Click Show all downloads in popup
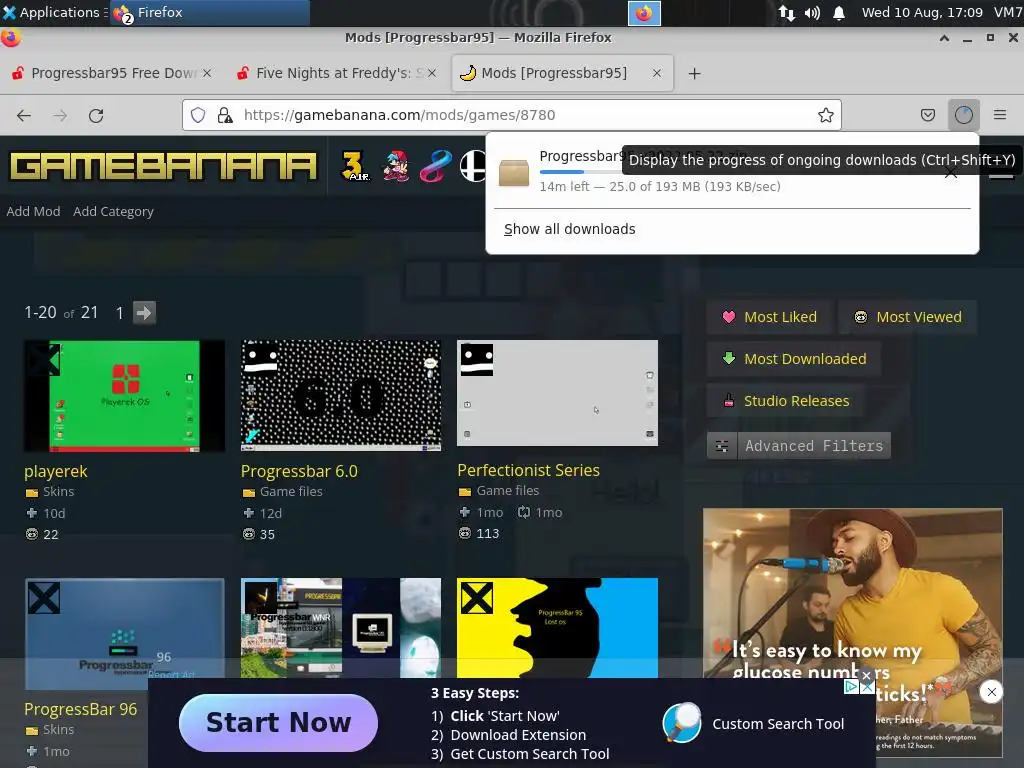 click(x=569, y=229)
